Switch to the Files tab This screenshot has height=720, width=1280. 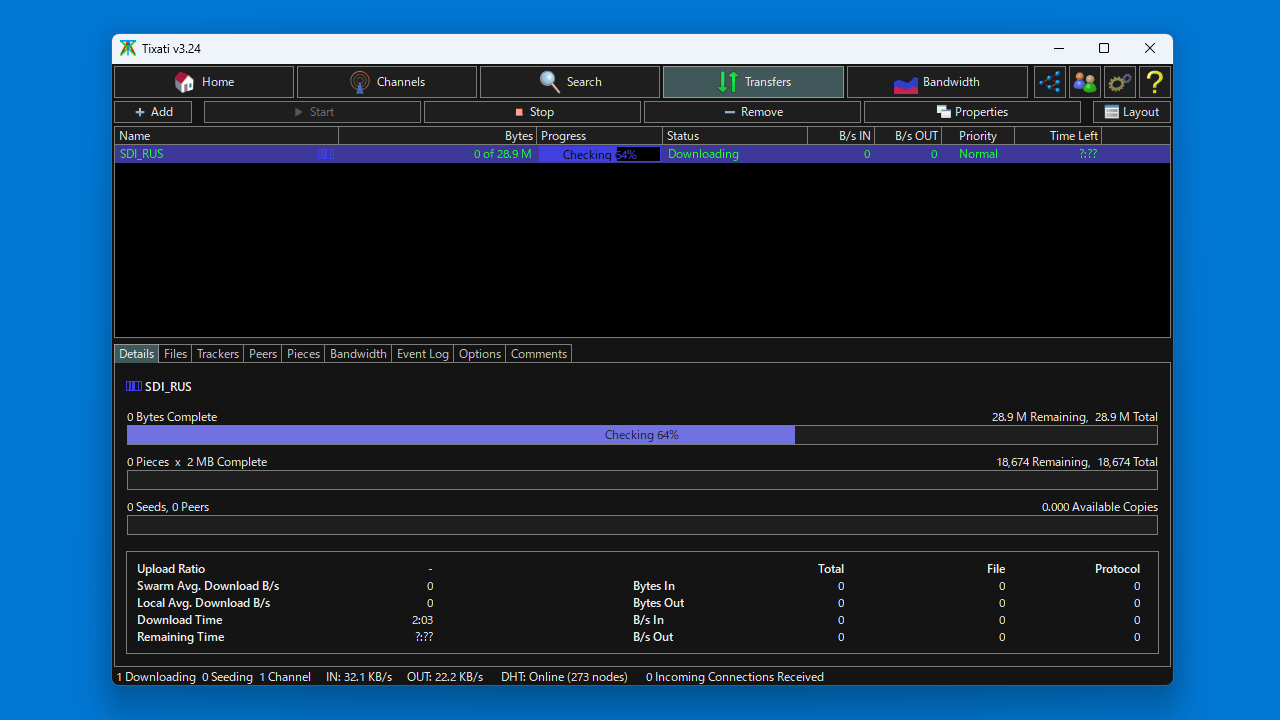[x=176, y=354]
